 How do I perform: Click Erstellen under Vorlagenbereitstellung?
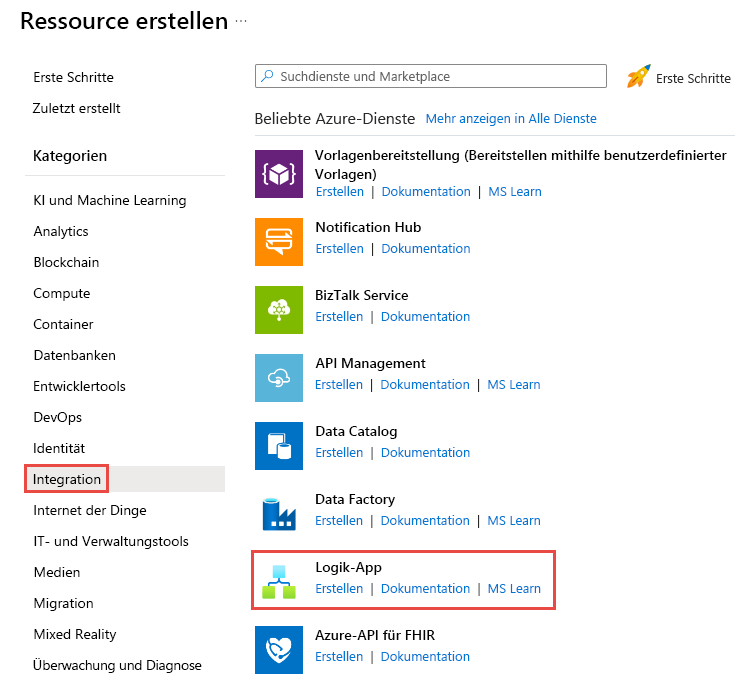[x=340, y=192]
